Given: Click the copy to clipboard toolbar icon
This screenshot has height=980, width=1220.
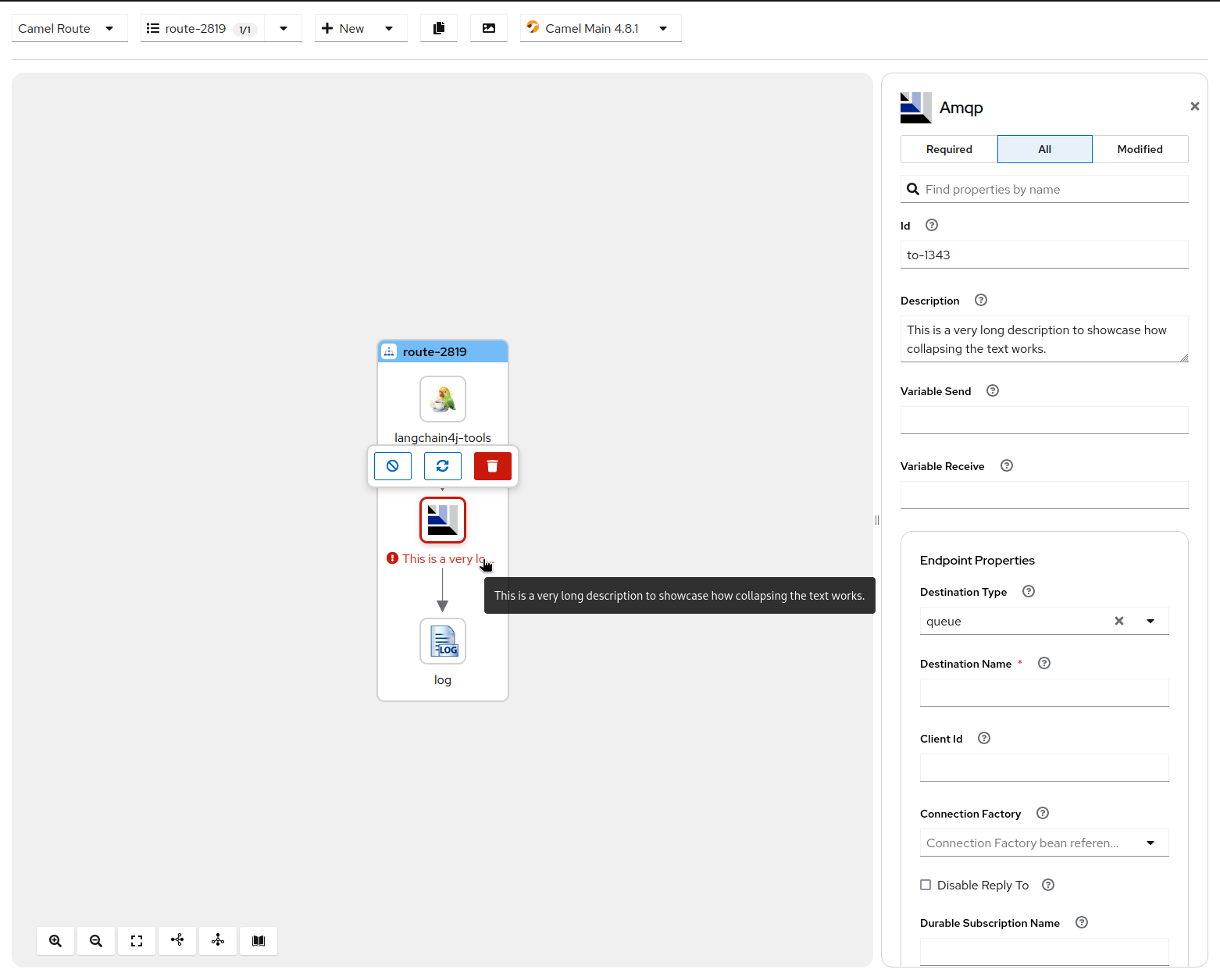Looking at the screenshot, I should 439,28.
